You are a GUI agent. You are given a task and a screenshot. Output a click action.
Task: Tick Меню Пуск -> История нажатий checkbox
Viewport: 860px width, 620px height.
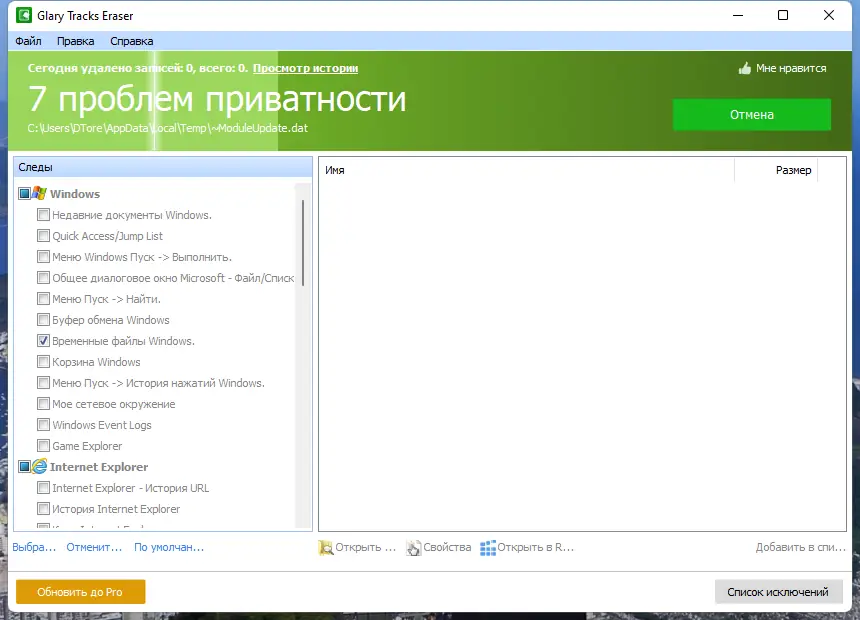tap(43, 382)
